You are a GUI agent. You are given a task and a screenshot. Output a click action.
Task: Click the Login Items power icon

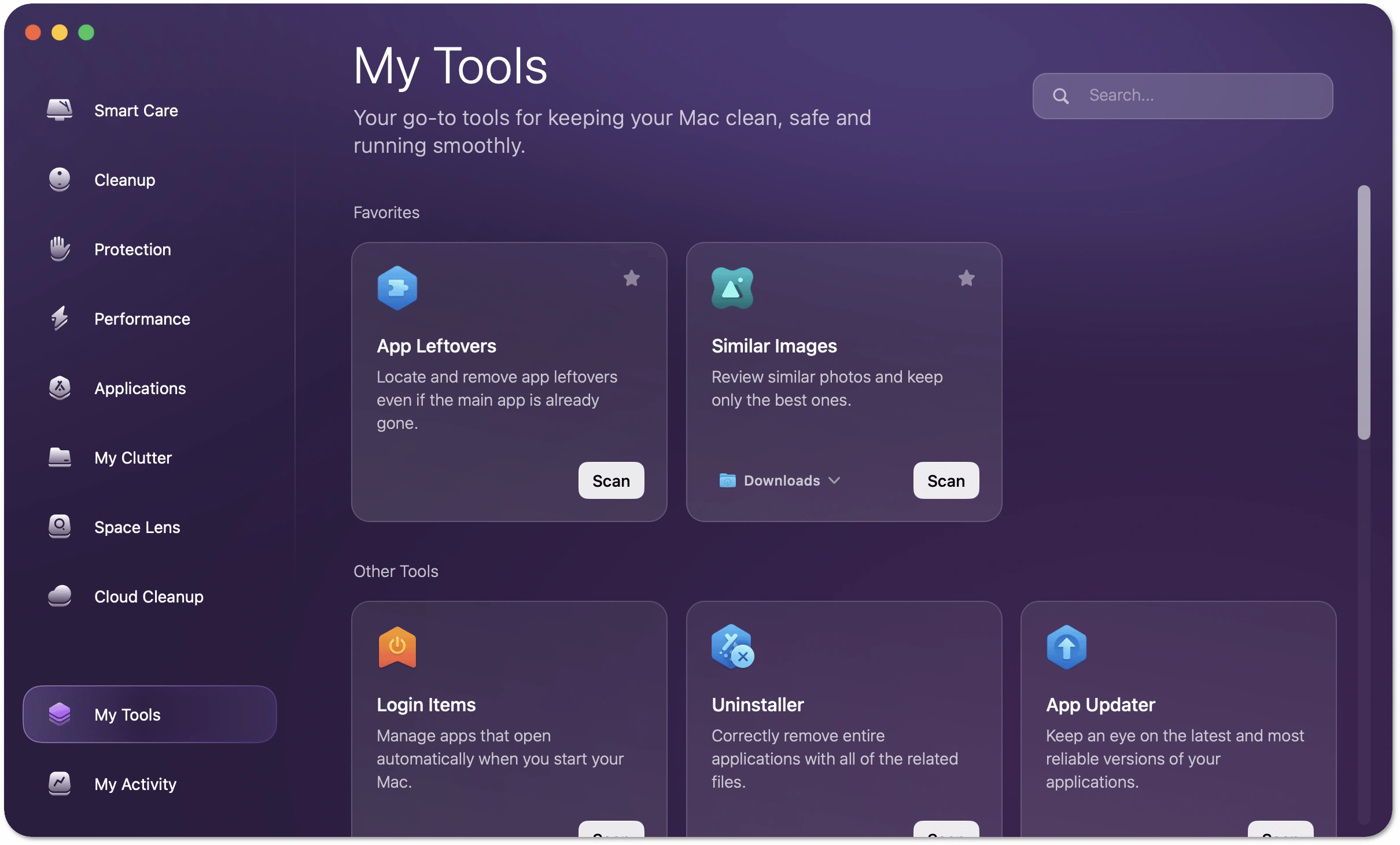(x=397, y=647)
